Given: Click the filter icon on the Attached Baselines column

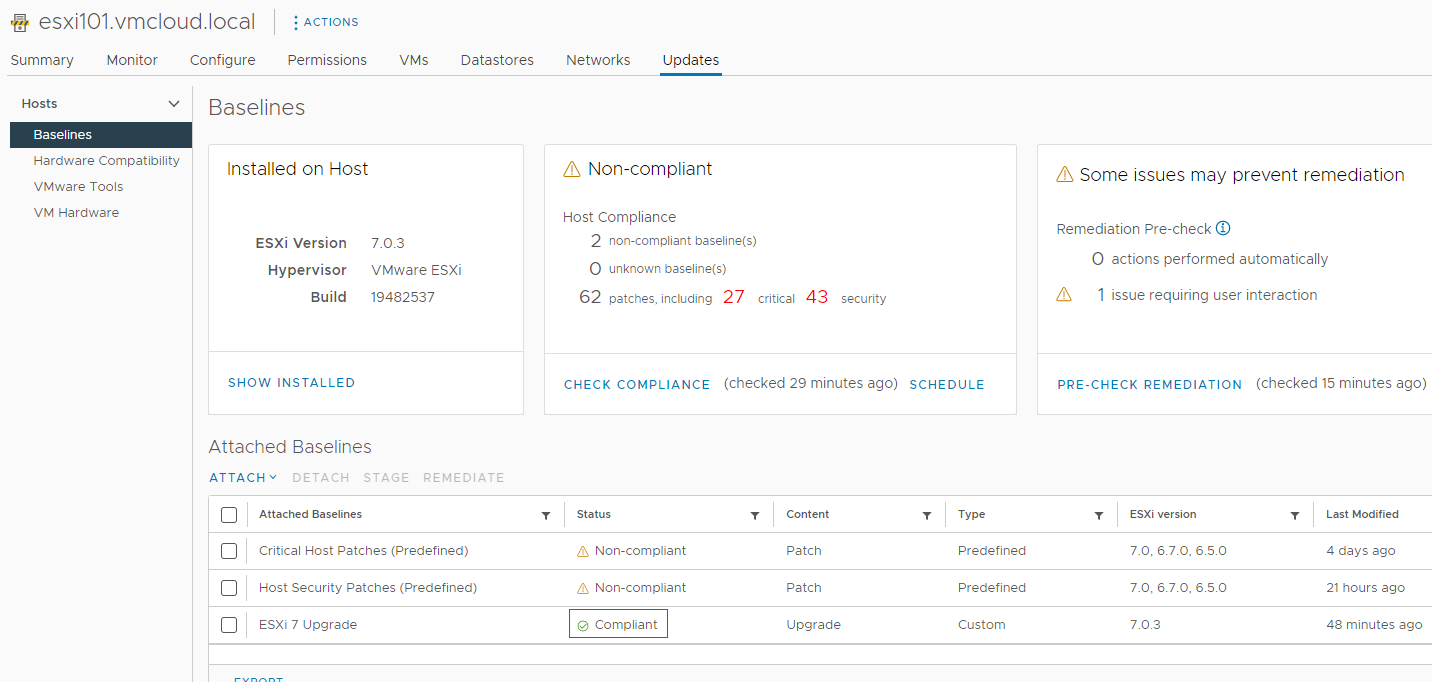Looking at the screenshot, I should point(546,514).
